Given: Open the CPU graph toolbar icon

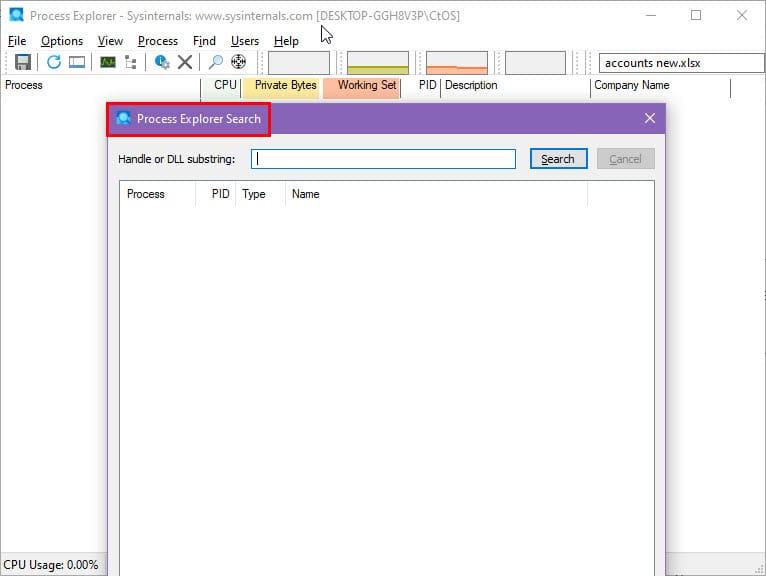Looking at the screenshot, I should point(108,62).
